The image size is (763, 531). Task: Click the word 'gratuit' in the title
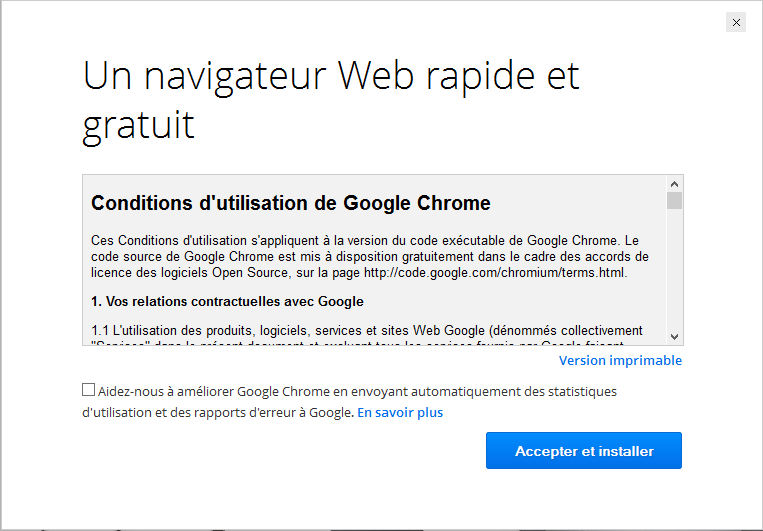[138, 126]
